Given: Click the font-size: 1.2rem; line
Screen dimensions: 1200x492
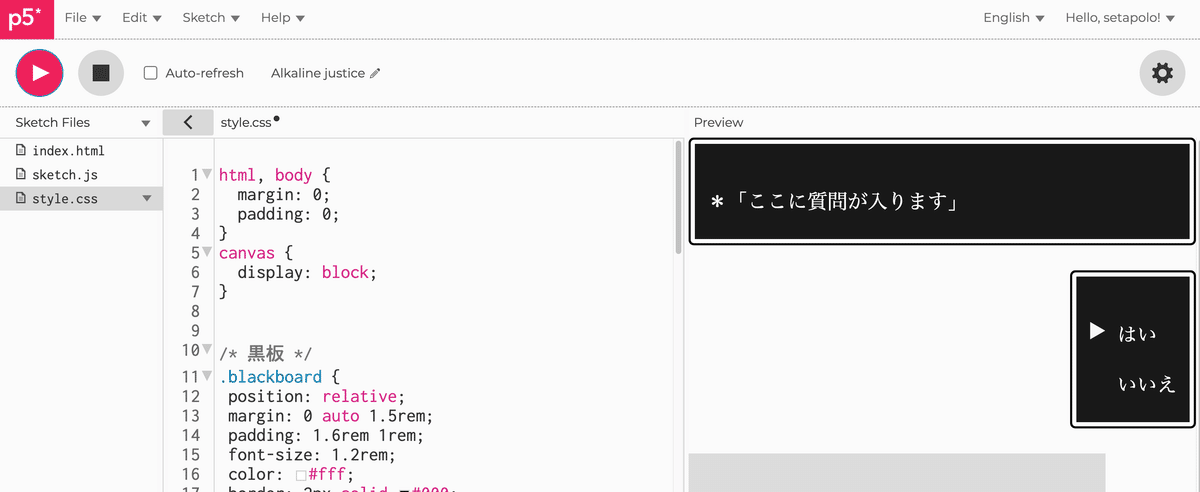Looking at the screenshot, I should tap(311, 454).
